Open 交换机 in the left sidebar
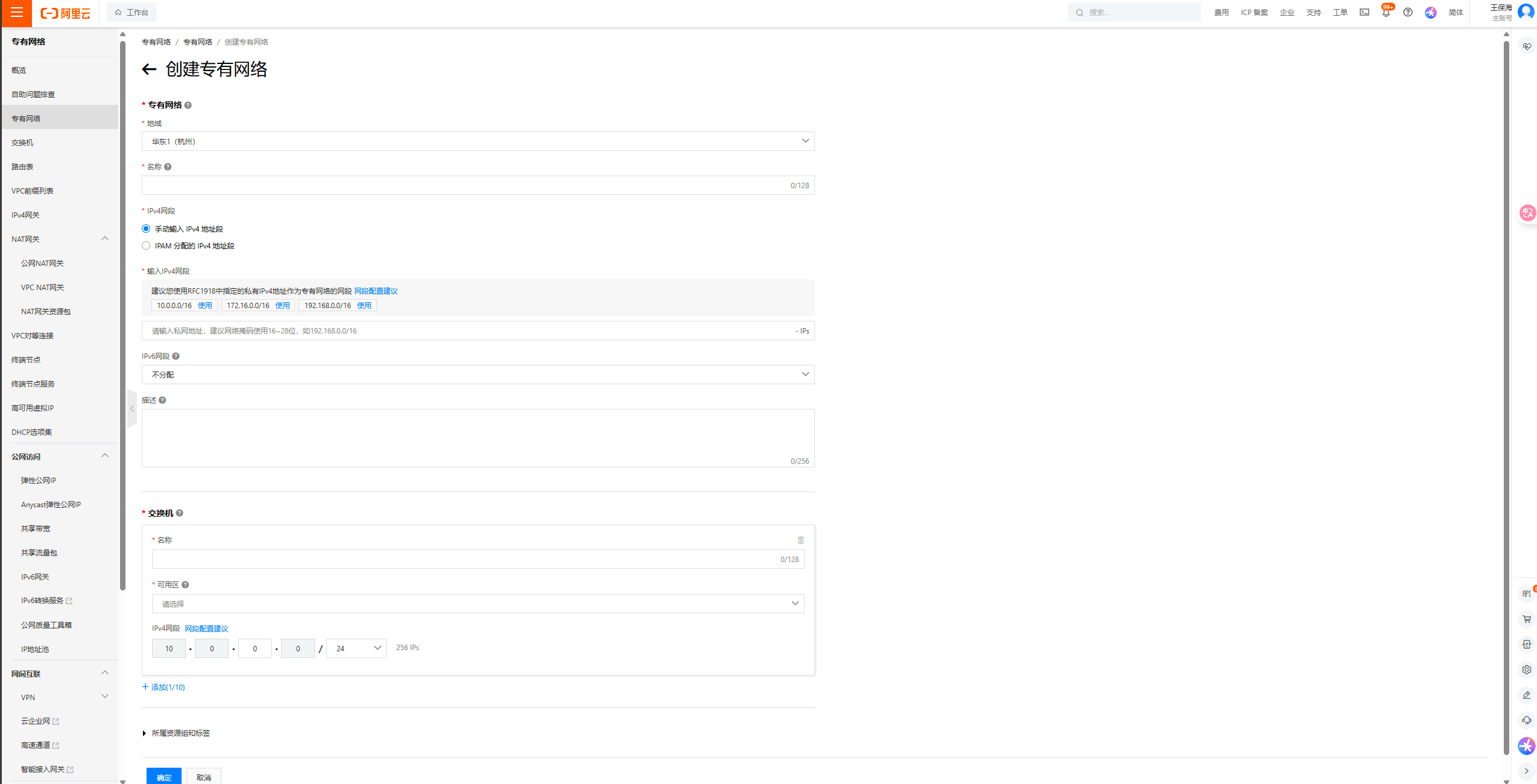The width and height of the screenshot is (1537, 784). pos(22,143)
